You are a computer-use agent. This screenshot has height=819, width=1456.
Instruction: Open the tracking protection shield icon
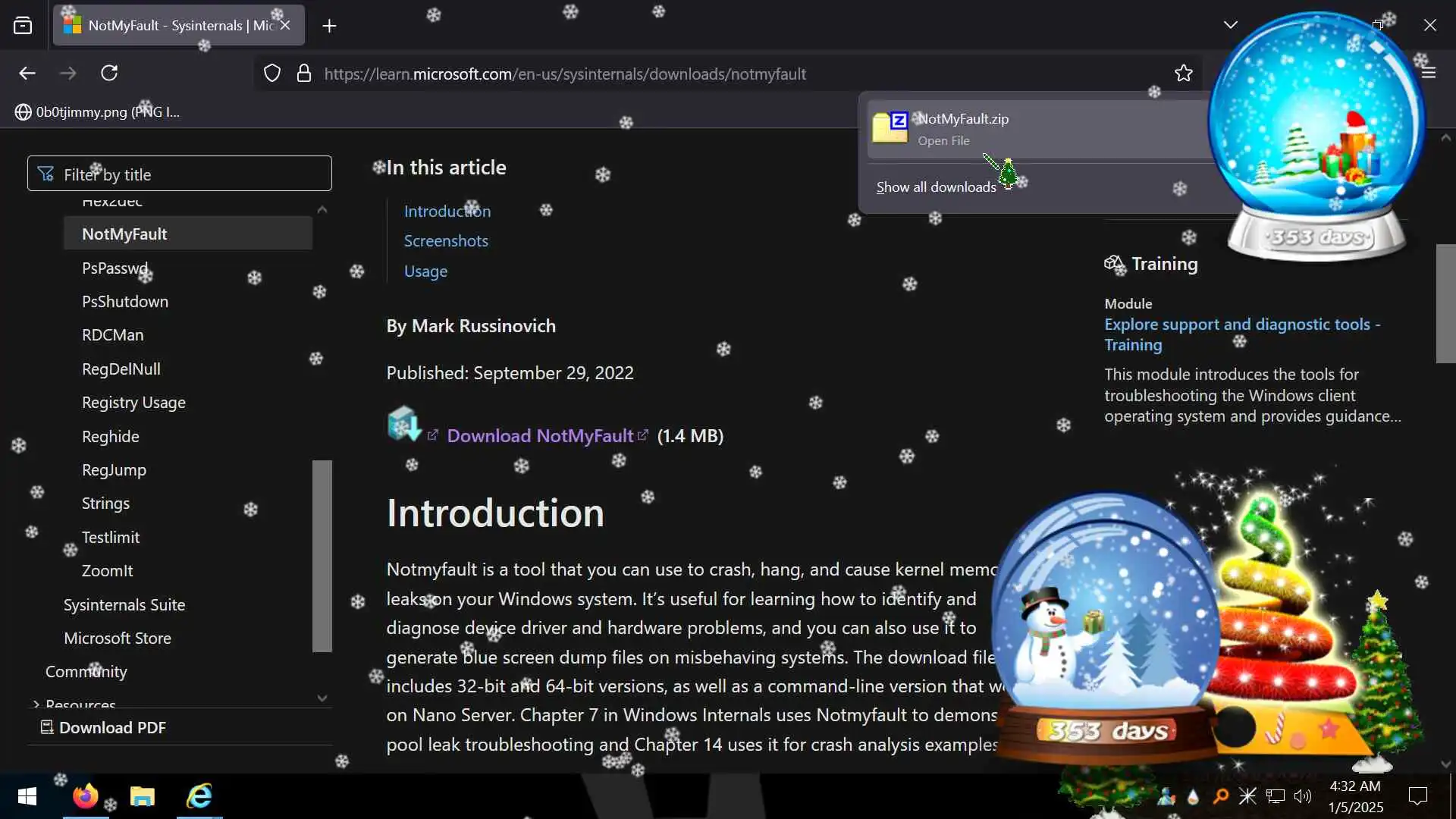[271, 73]
